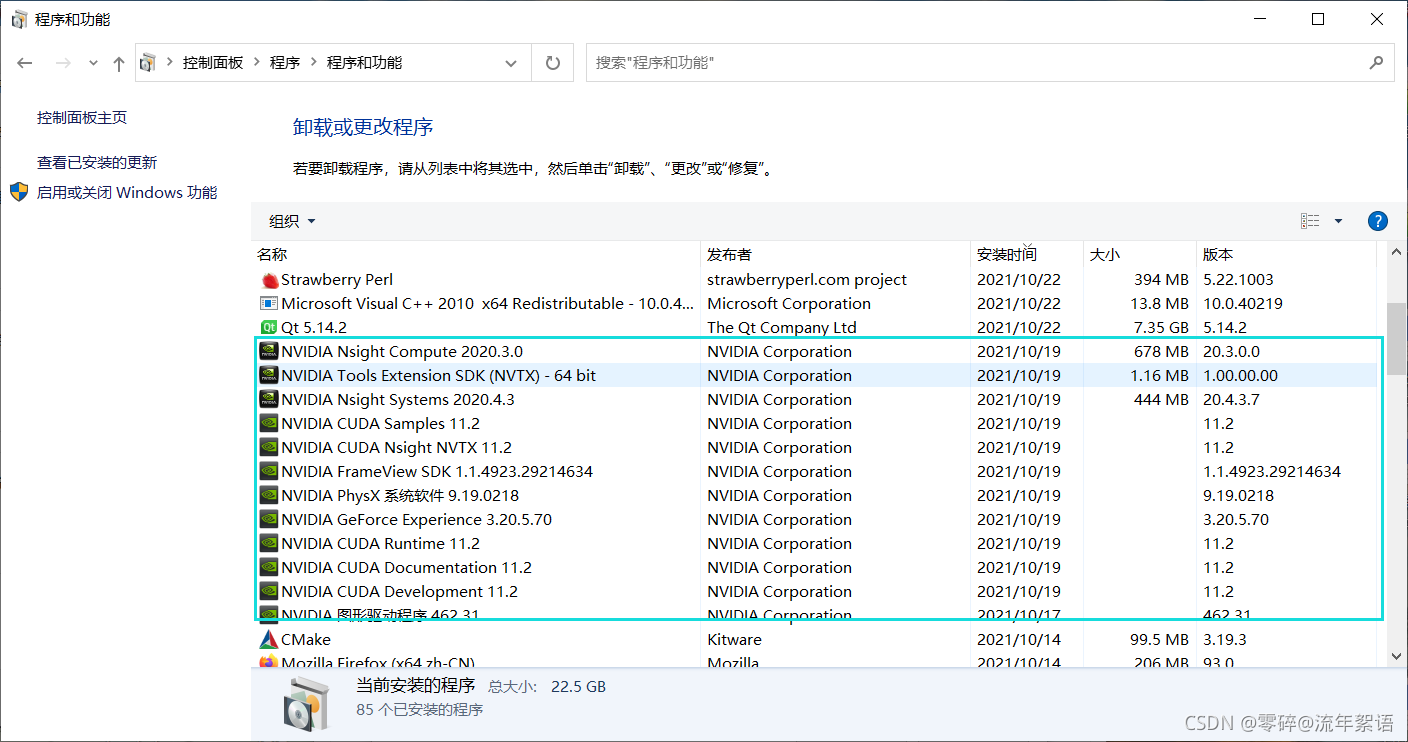Screen dimensions: 1408x742
Task: Click the CMake program icon
Action: point(268,640)
